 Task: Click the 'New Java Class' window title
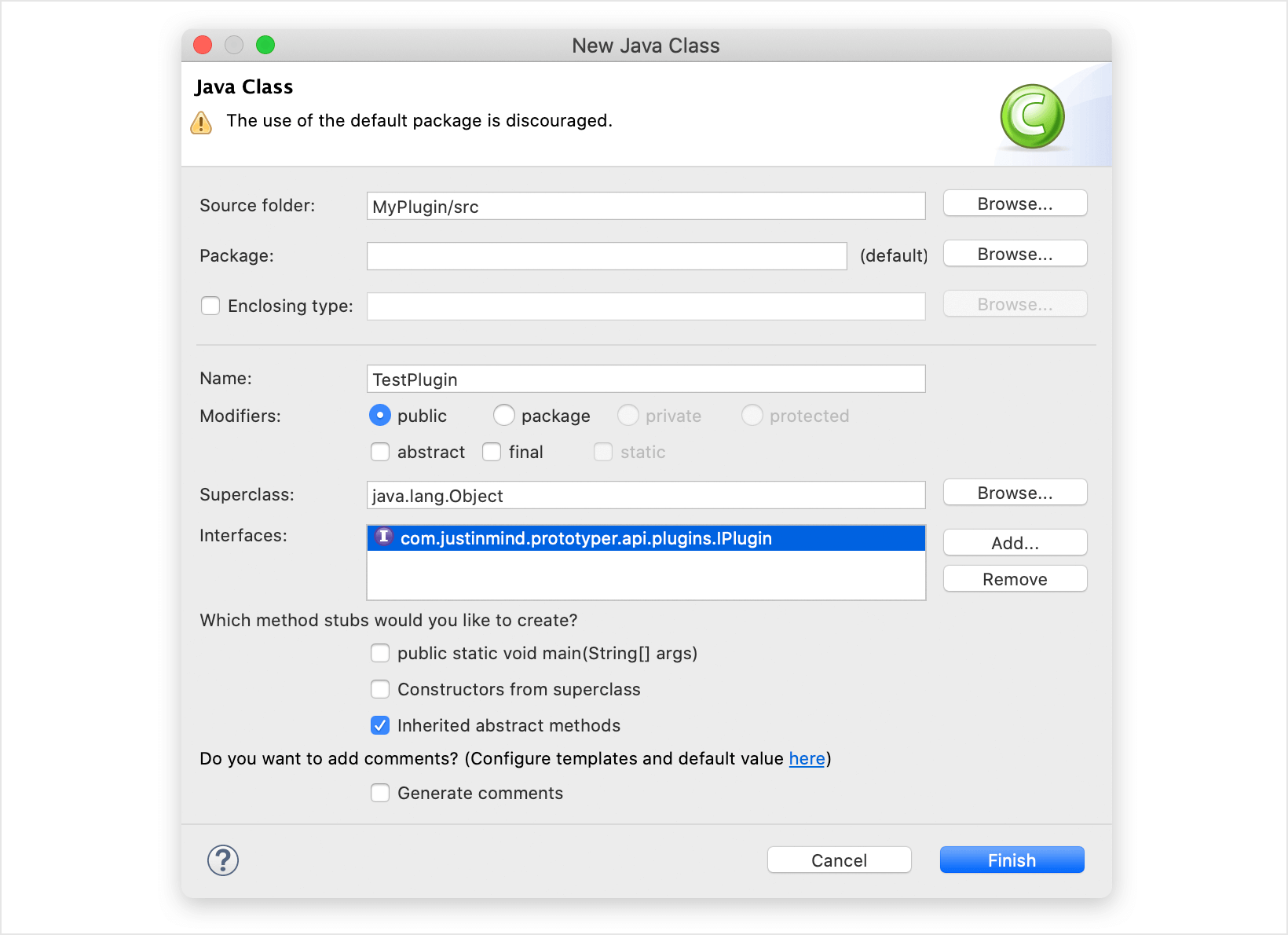pyautogui.click(x=646, y=46)
